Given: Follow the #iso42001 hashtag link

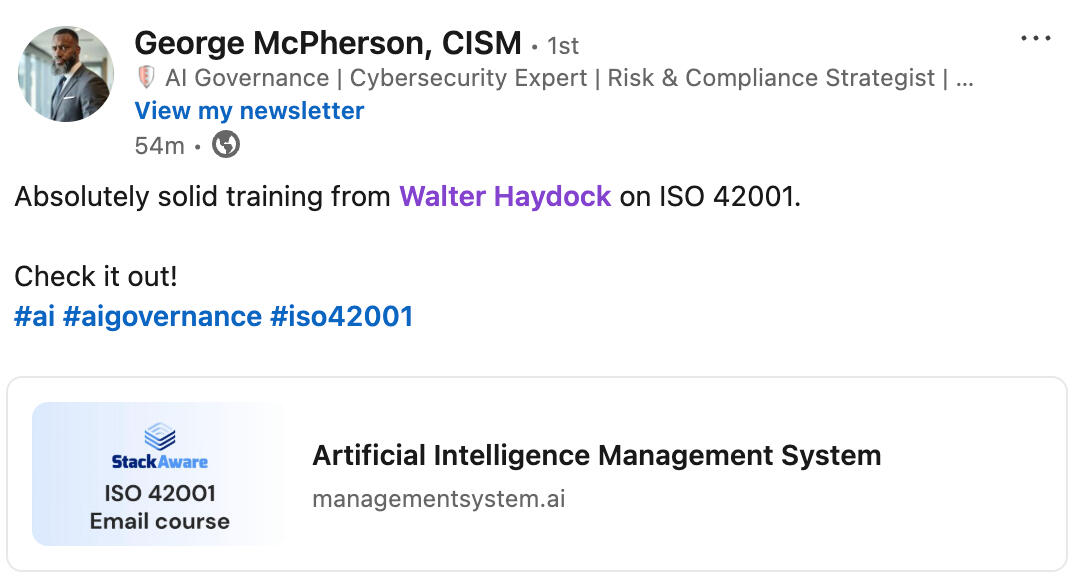Looking at the screenshot, I should click(341, 317).
